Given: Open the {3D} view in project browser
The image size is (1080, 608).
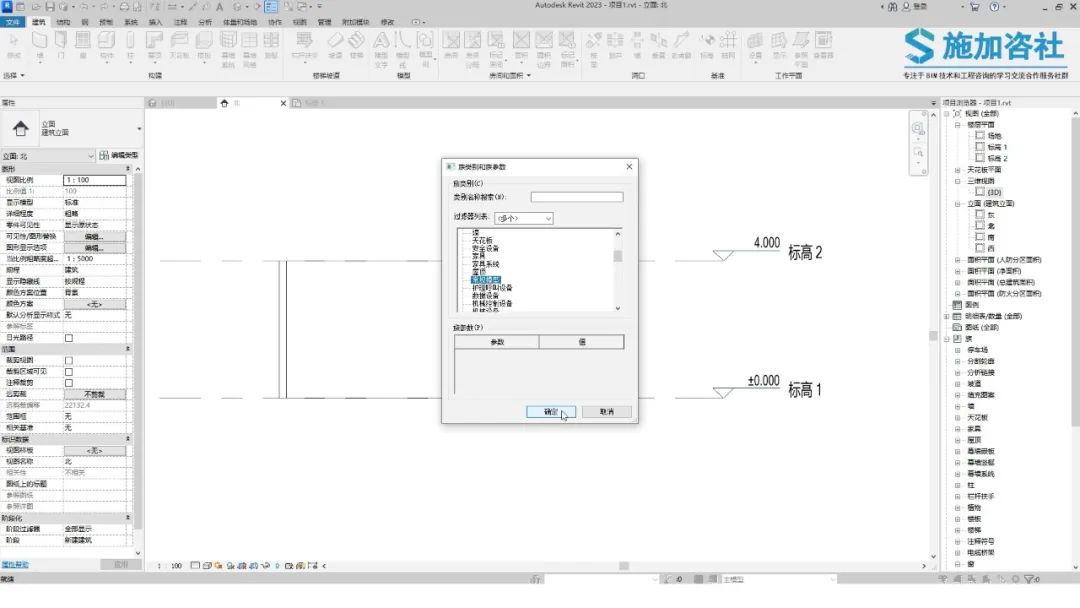Looking at the screenshot, I should [x=994, y=192].
